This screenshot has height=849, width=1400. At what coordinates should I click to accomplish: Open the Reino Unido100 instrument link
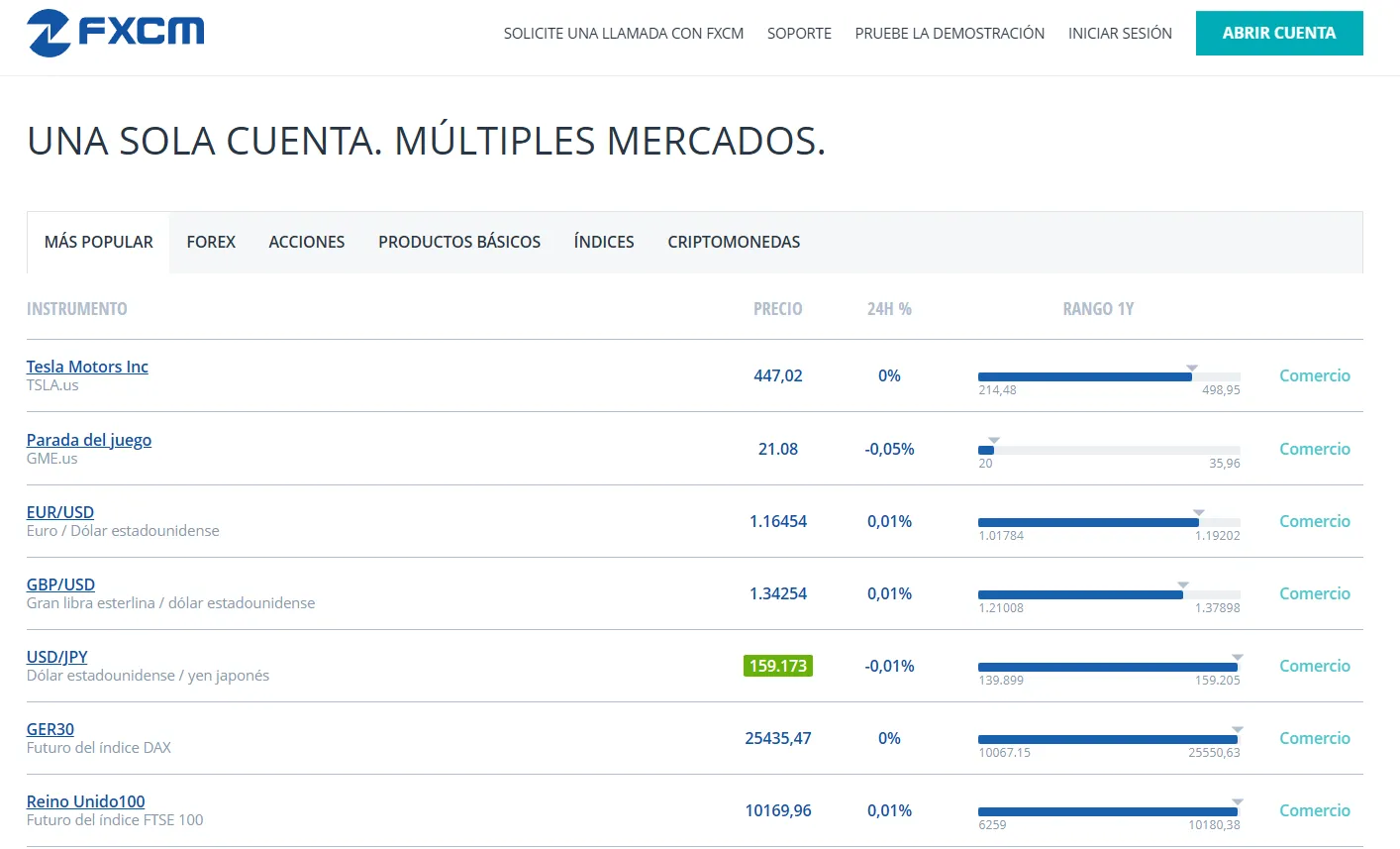[86, 801]
